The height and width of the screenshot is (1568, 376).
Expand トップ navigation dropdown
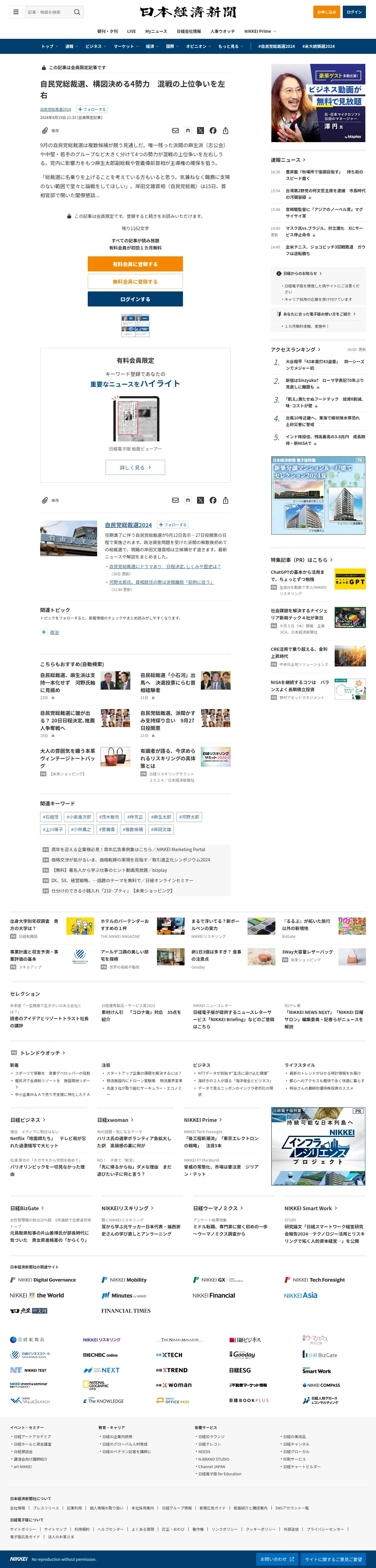50,46
